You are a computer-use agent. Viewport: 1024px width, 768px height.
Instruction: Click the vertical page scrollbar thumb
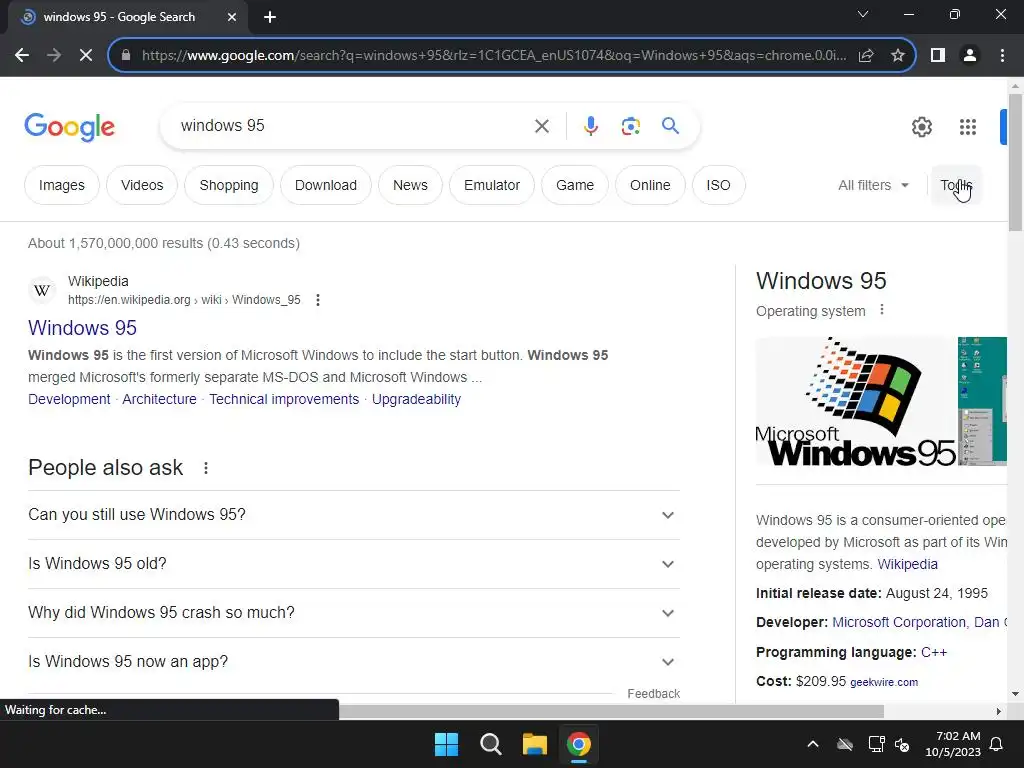click(1015, 162)
